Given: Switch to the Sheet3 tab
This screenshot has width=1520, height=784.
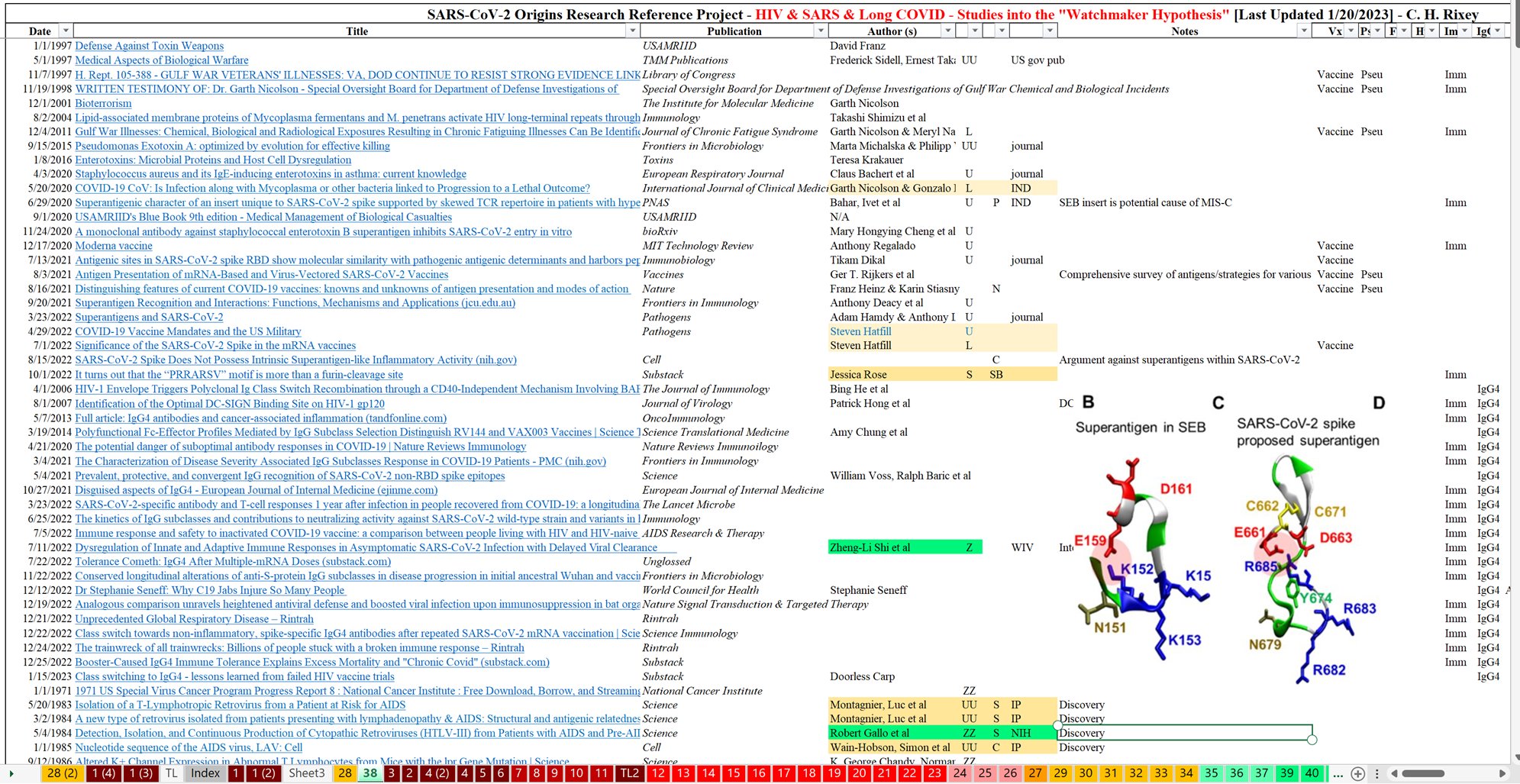Looking at the screenshot, I should click(x=307, y=773).
